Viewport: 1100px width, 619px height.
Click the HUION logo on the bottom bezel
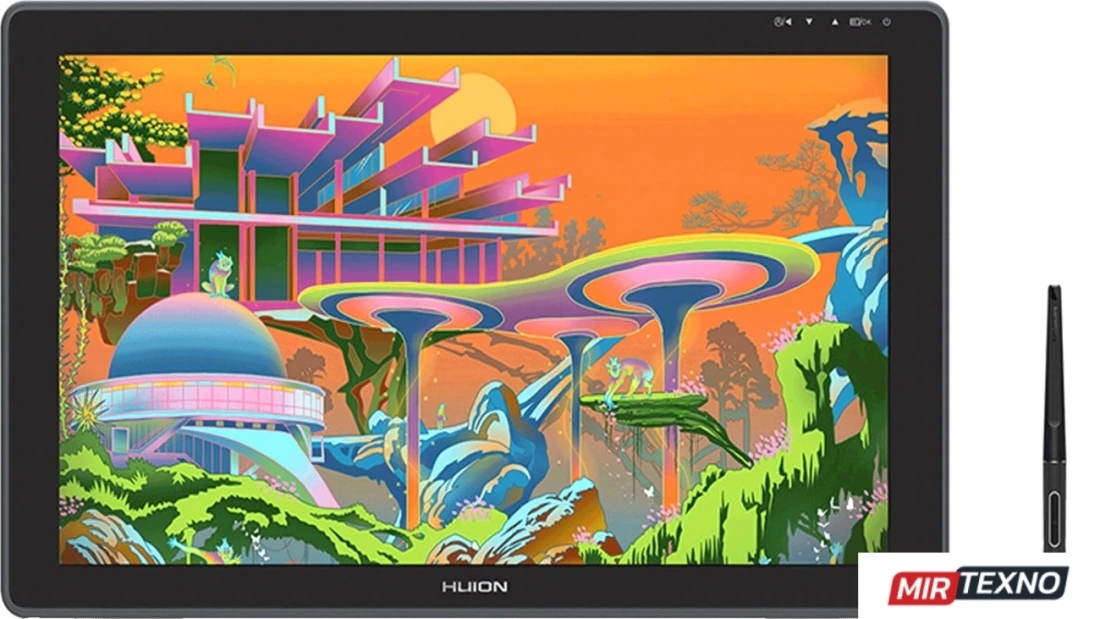click(474, 587)
